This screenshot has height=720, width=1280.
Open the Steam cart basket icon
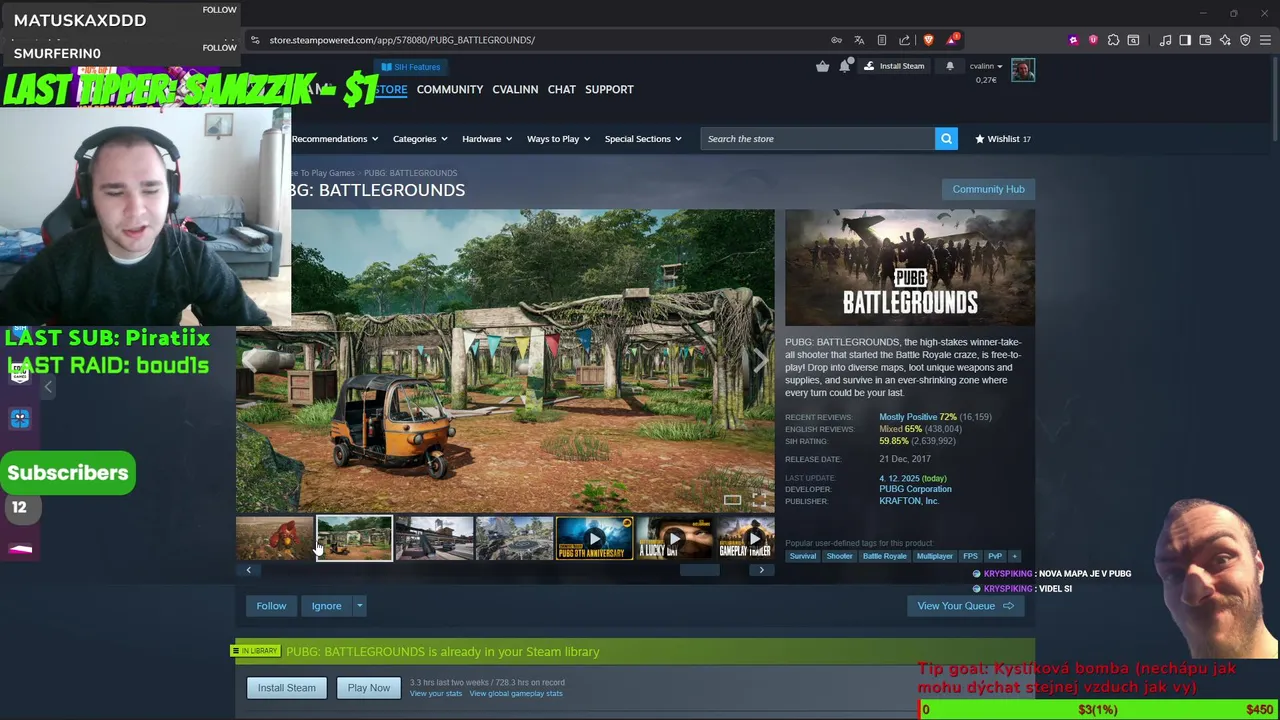tap(822, 66)
